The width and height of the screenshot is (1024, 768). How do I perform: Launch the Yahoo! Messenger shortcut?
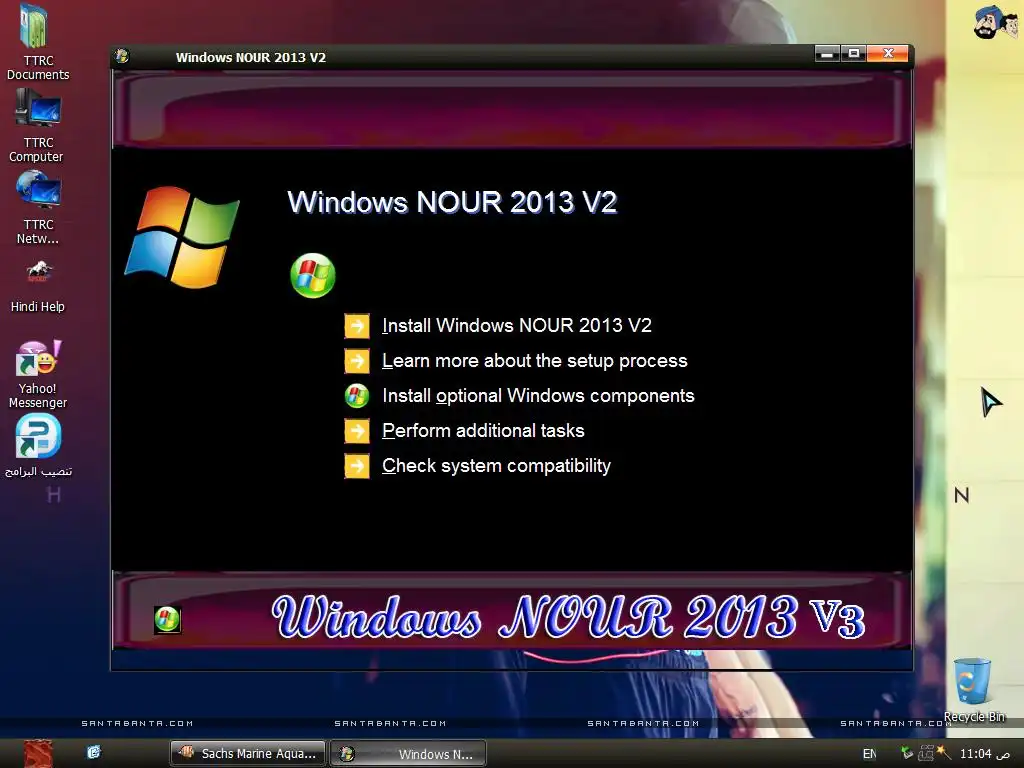pos(38,375)
